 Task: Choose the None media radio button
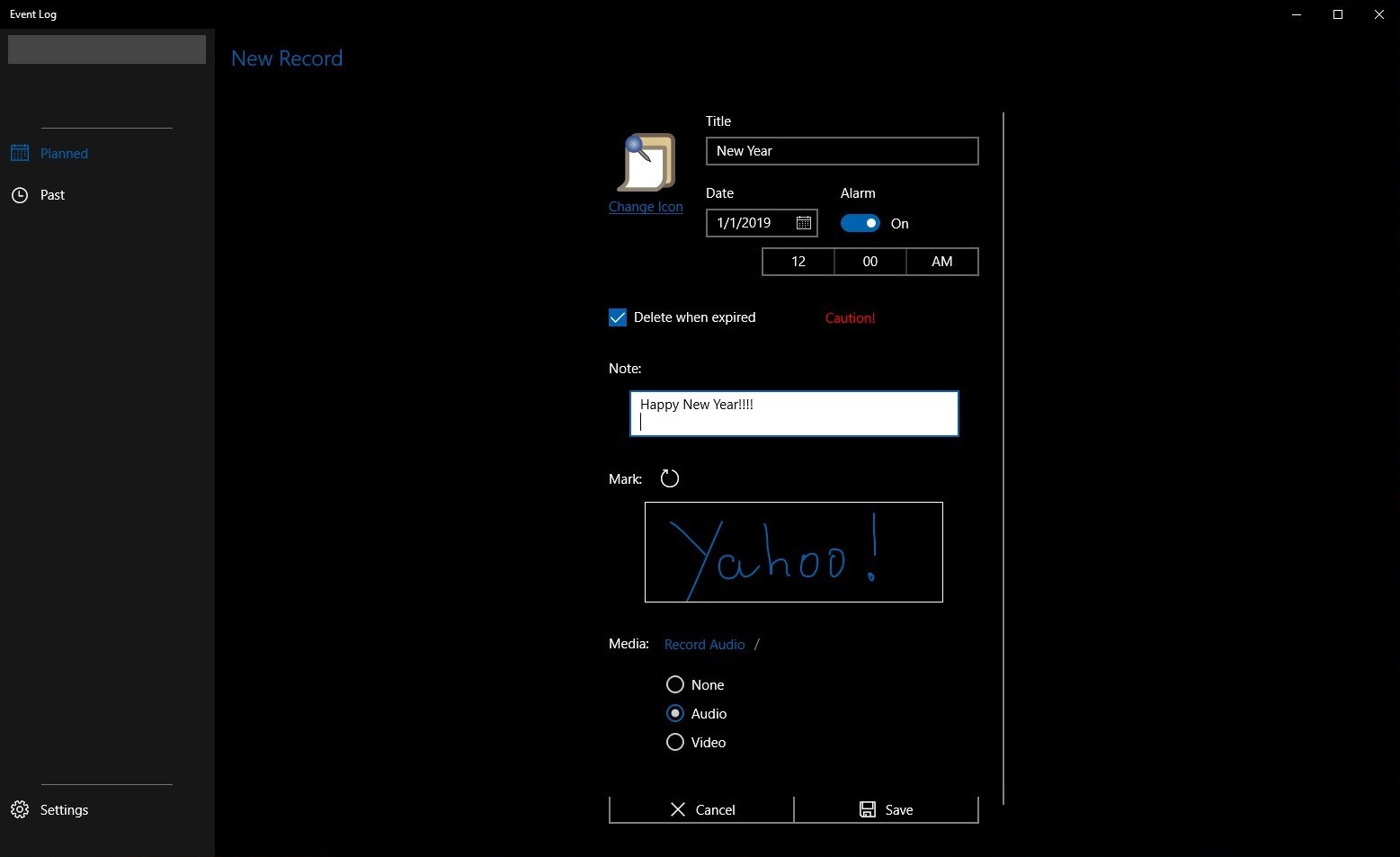coord(675,684)
